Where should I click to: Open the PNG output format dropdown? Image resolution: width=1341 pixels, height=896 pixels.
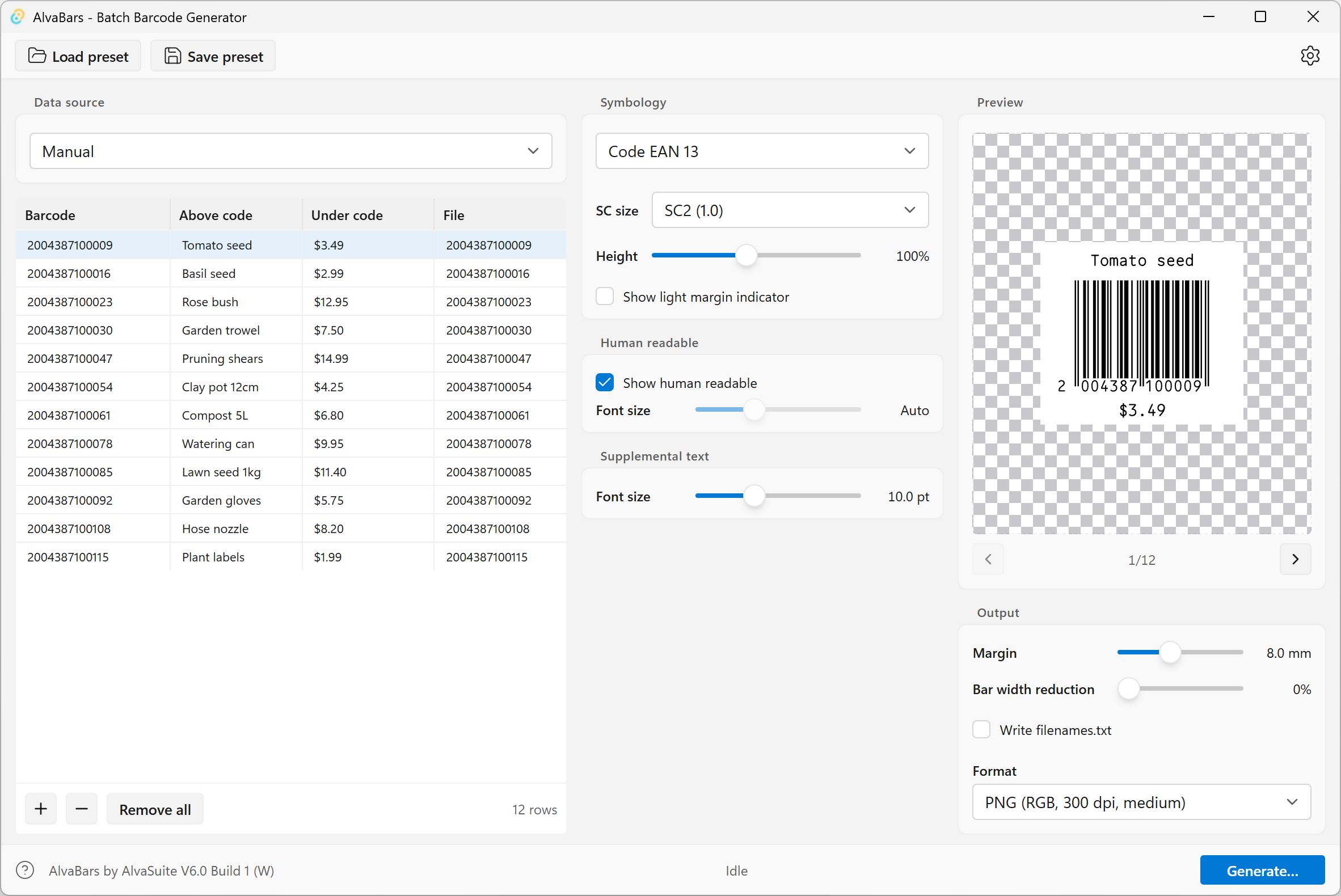1141,802
